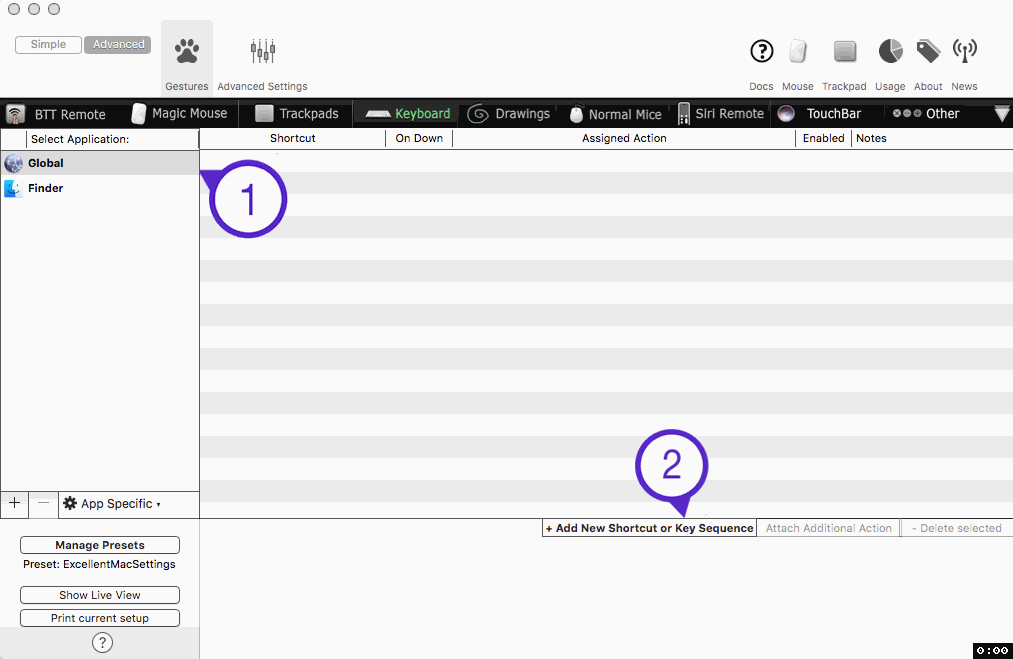1013x659 pixels.
Task: Click Delete selected button
Action: (957, 528)
